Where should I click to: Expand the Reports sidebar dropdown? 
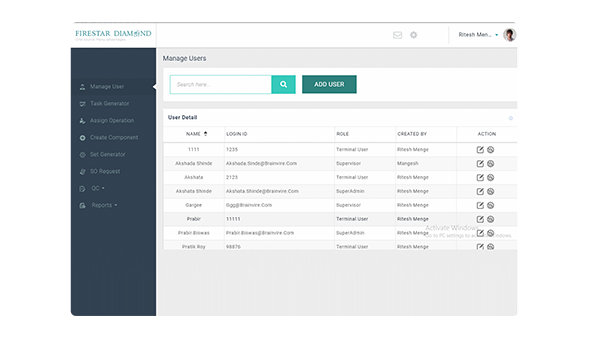pos(104,205)
